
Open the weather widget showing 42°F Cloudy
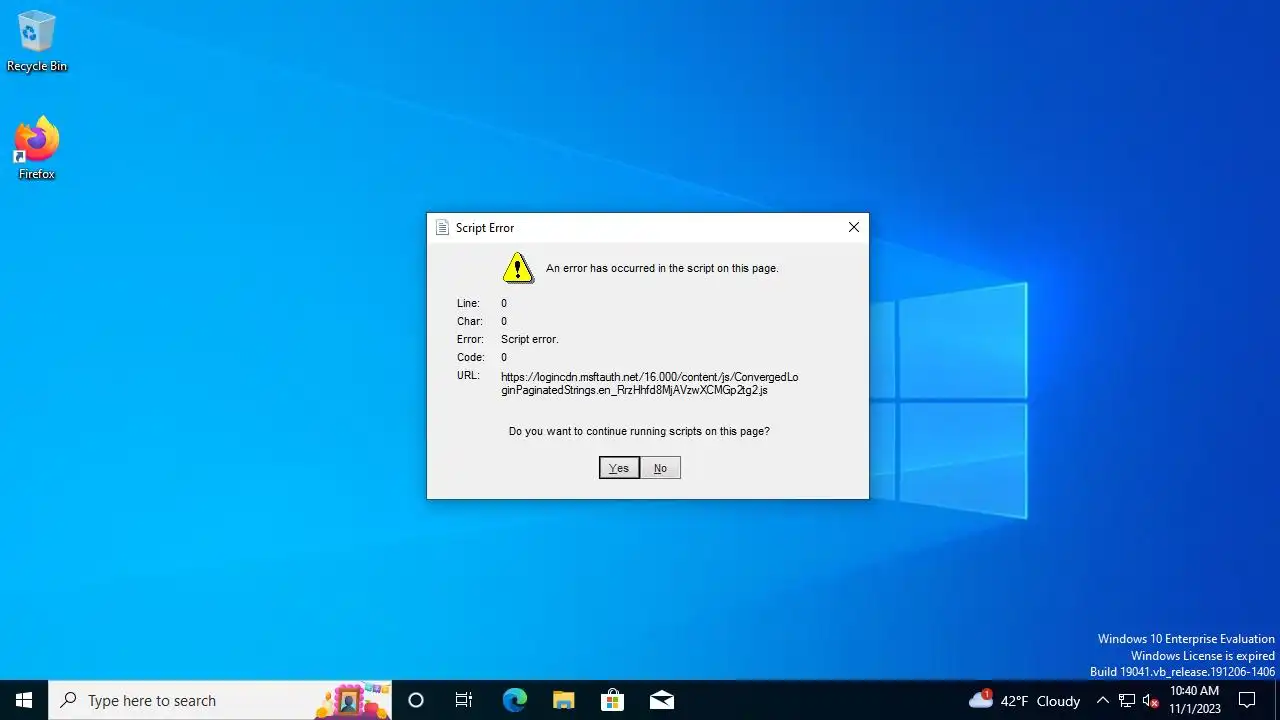pyautogui.click(x=1025, y=700)
